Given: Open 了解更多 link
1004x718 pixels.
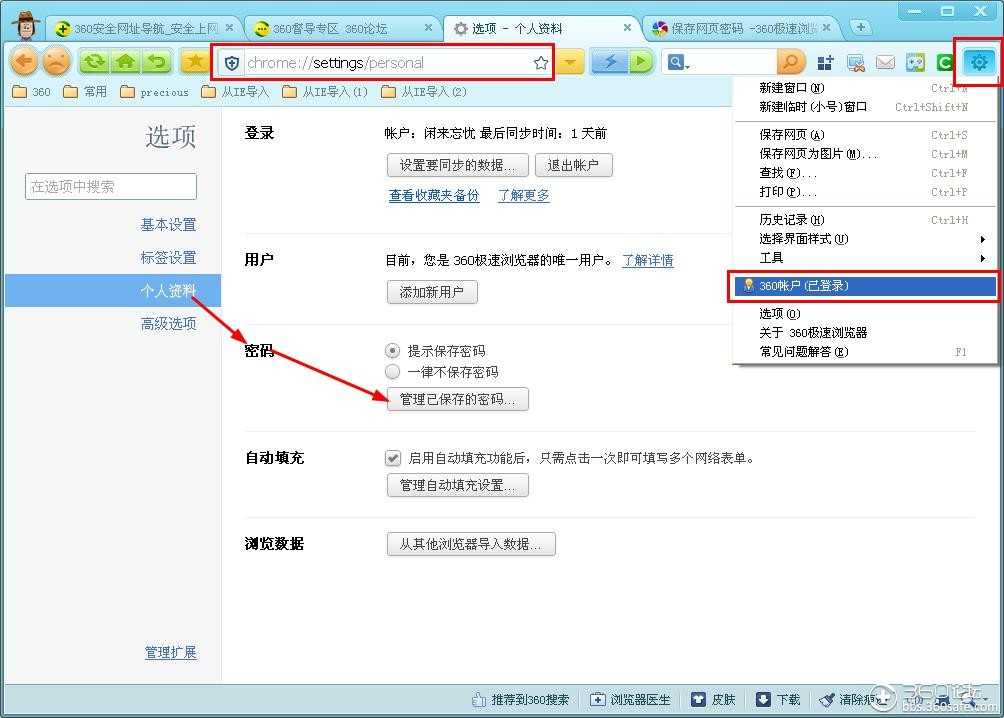Looking at the screenshot, I should click(x=524, y=195).
